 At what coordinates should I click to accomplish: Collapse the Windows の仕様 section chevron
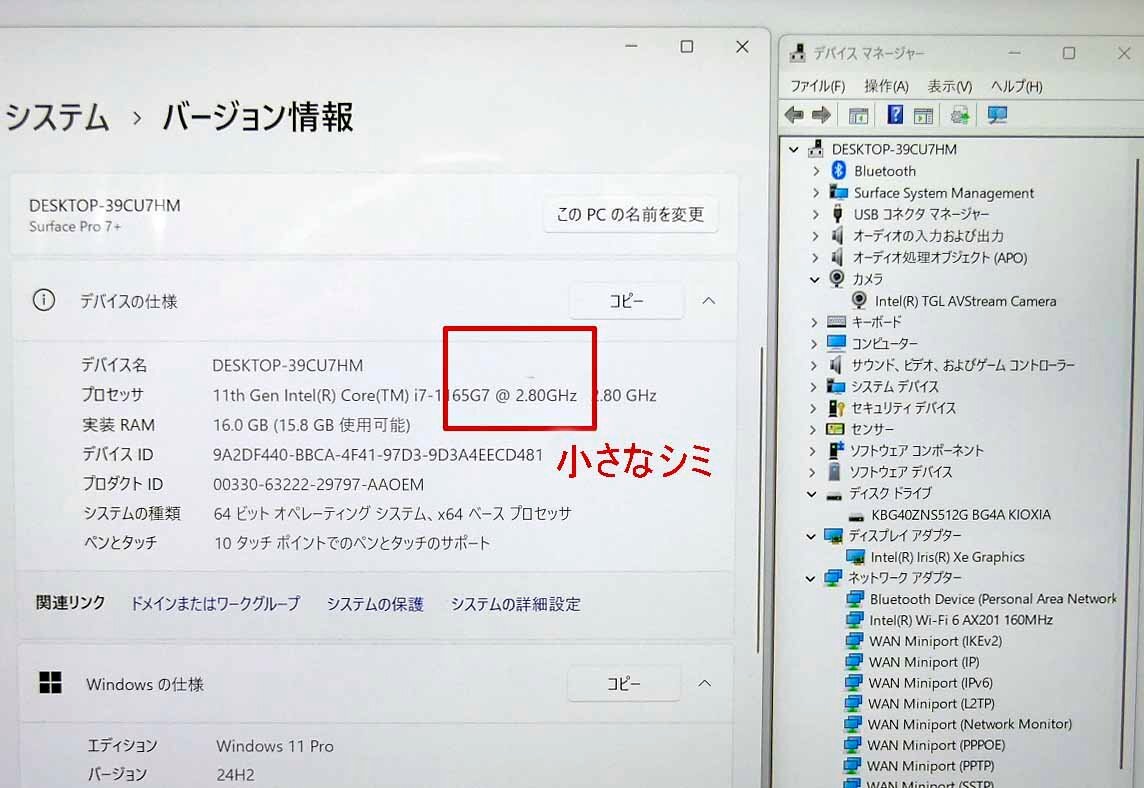coord(705,684)
